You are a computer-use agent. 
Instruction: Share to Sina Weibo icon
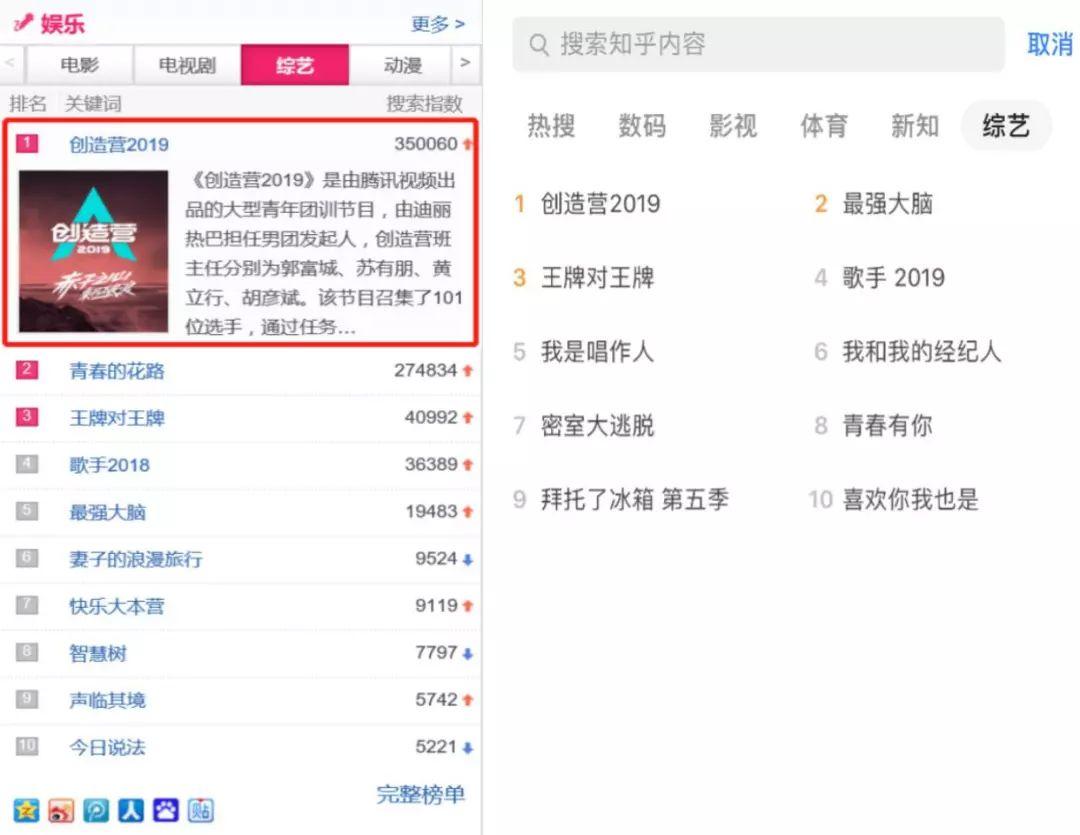[x=61, y=810]
